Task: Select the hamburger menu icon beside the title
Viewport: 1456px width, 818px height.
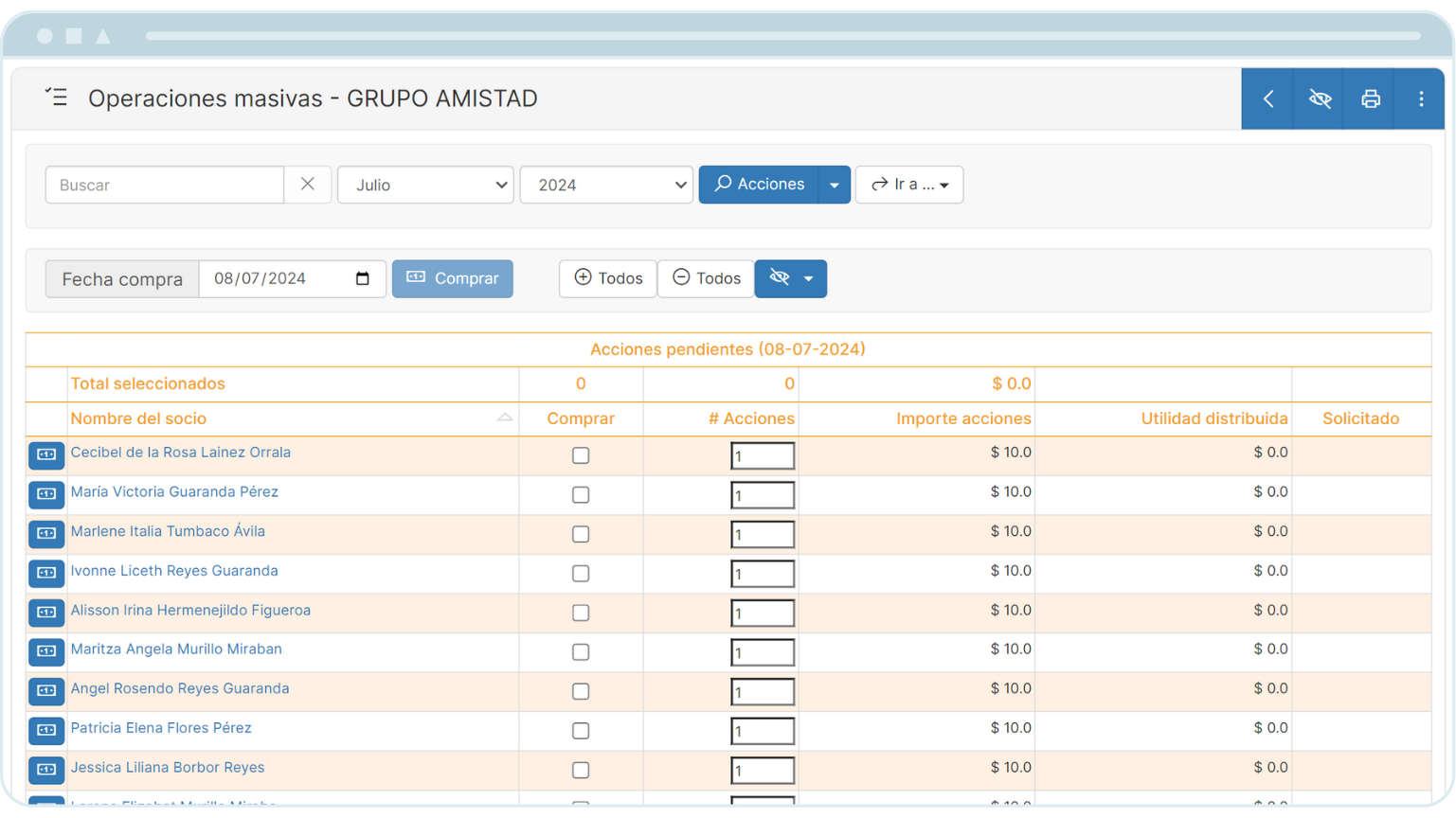Action: click(56, 97)
